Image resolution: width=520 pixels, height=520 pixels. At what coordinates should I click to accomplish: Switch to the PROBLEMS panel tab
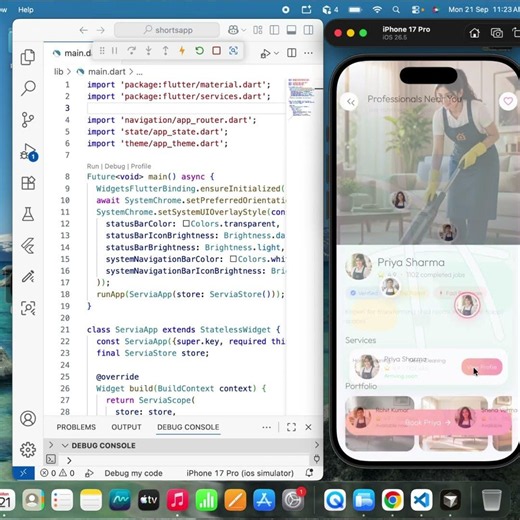click(76, 427)
